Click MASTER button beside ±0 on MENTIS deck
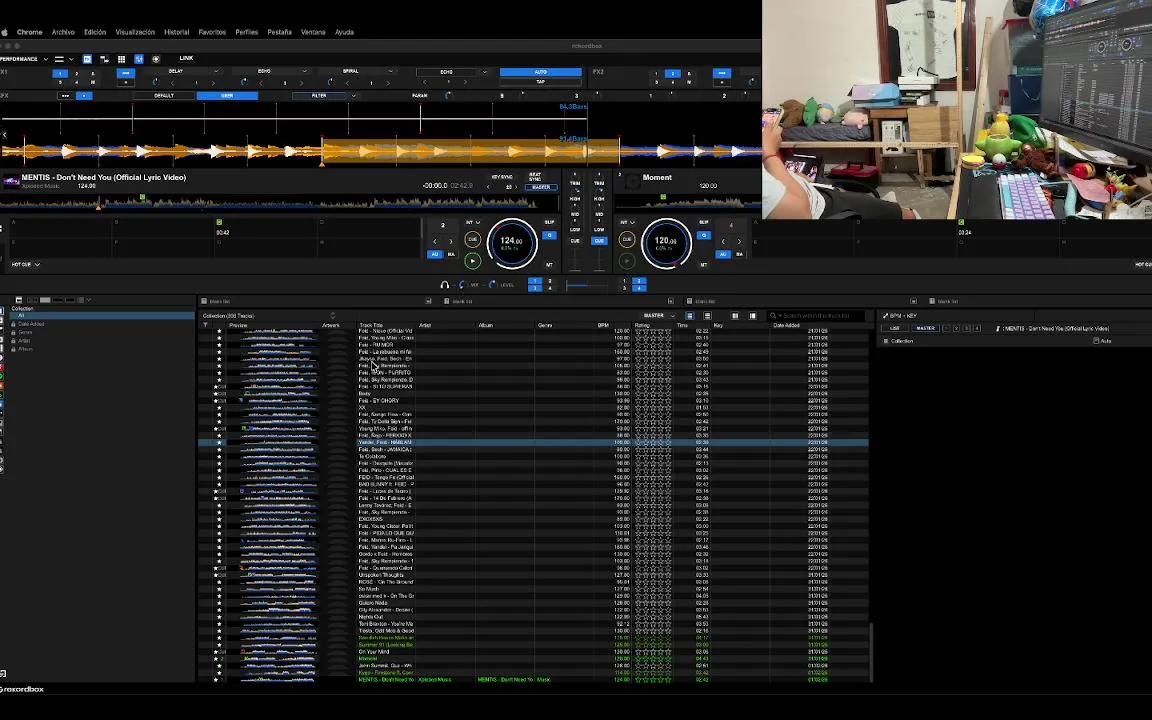The image size is (1152, 720). click(x=541, y=187)
